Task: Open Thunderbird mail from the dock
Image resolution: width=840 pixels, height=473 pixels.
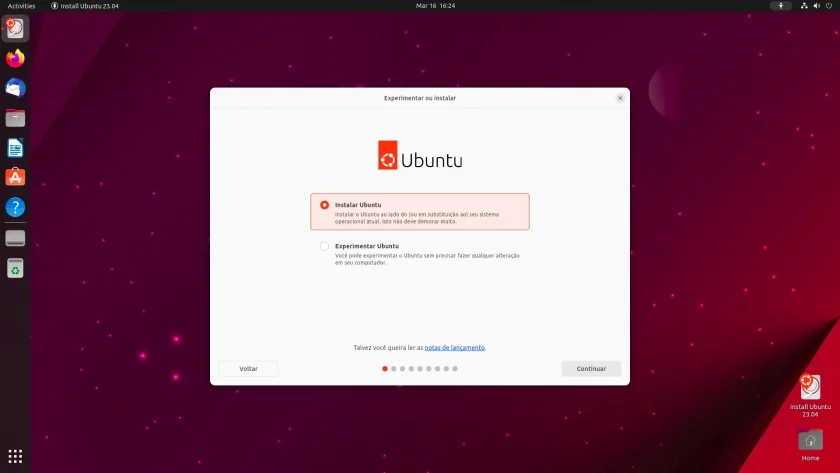Action: point(15,88)
